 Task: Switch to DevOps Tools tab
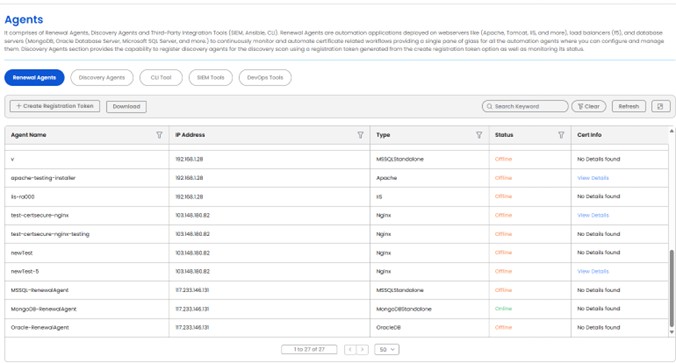point(265,78)
